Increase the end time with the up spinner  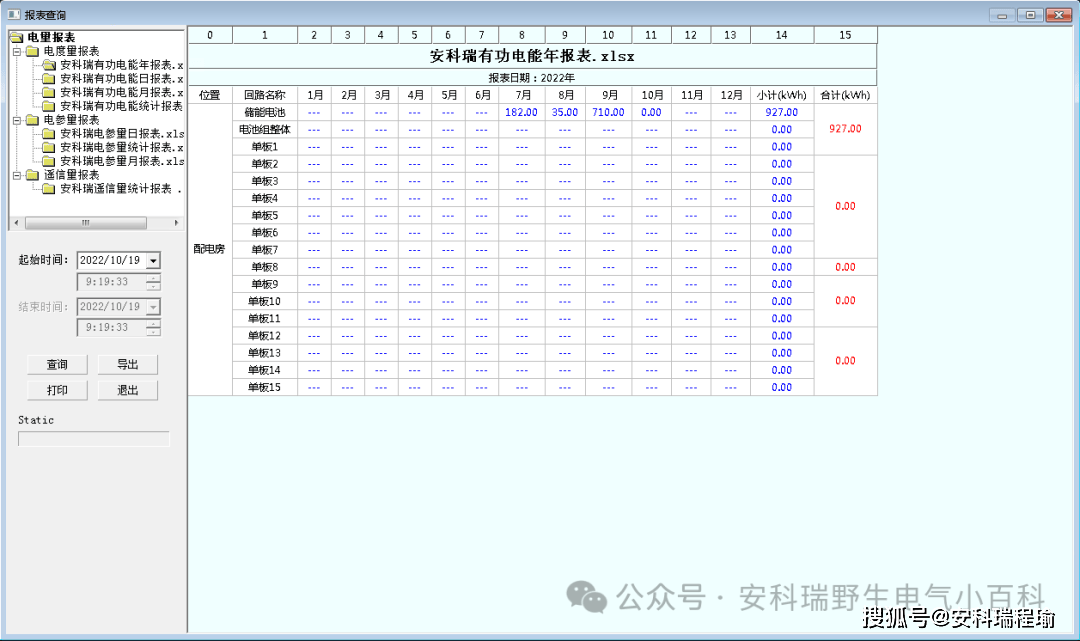coord(154,324)
